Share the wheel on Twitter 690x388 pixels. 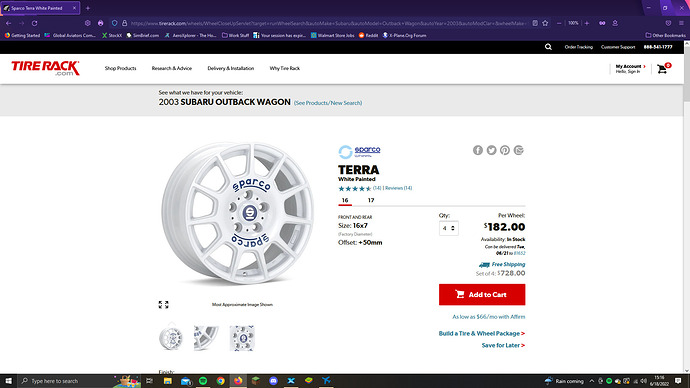coord(492,150)
